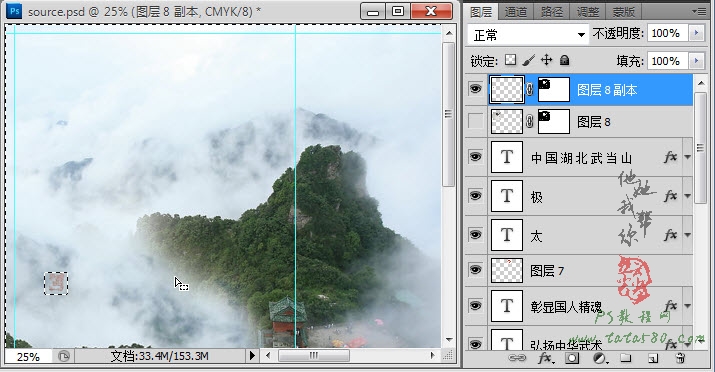Expand effects of the 彰显国人精魂 layer
715x372 pixels.
click(x=687, y=306)
